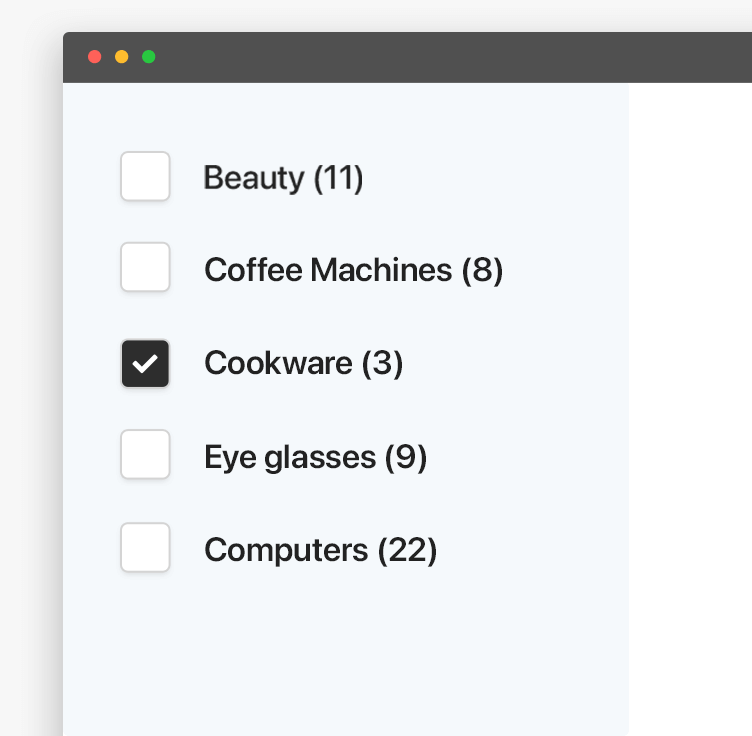The width and height of the screenshot is (752, 736).
Task: Maximize the window using the green button
Action: [x=149, y=57]
